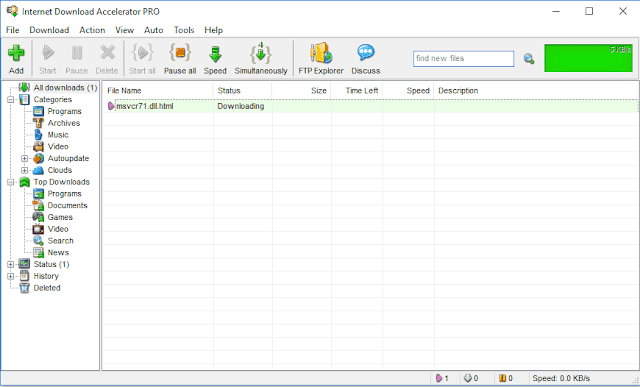Image resolution: width=640 pixels, height=387 pixels.
Task: Select the Clouds category
Action: coord(60,170)
